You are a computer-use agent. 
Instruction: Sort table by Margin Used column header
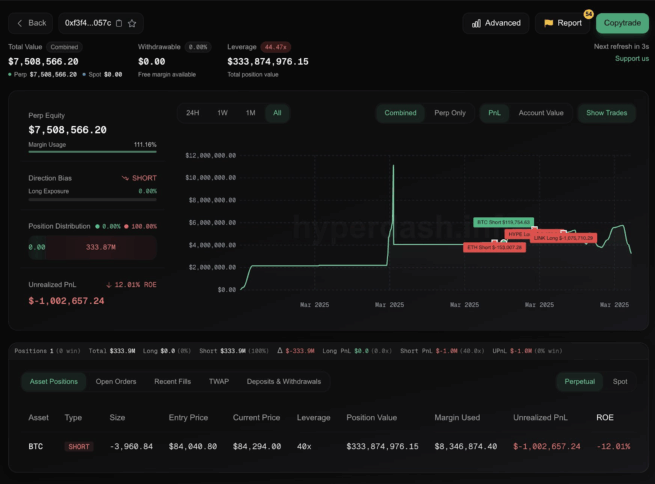pos(457,418)
